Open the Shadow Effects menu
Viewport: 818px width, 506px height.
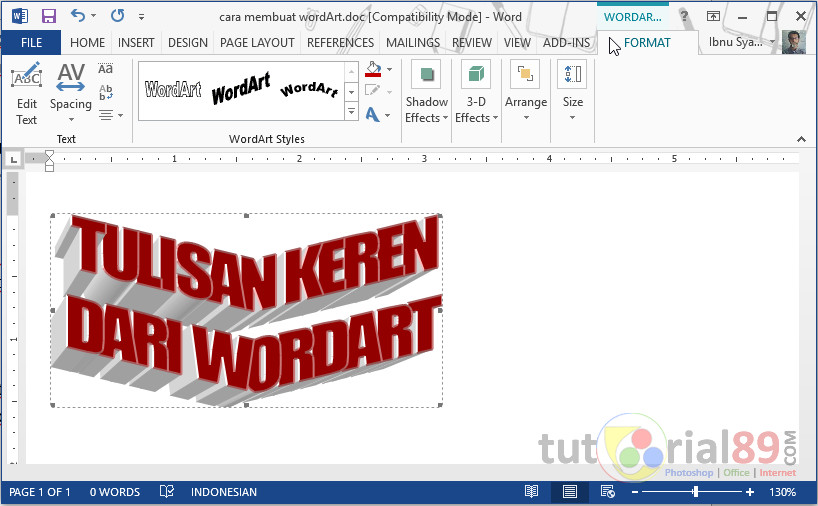tap(426, 92)
